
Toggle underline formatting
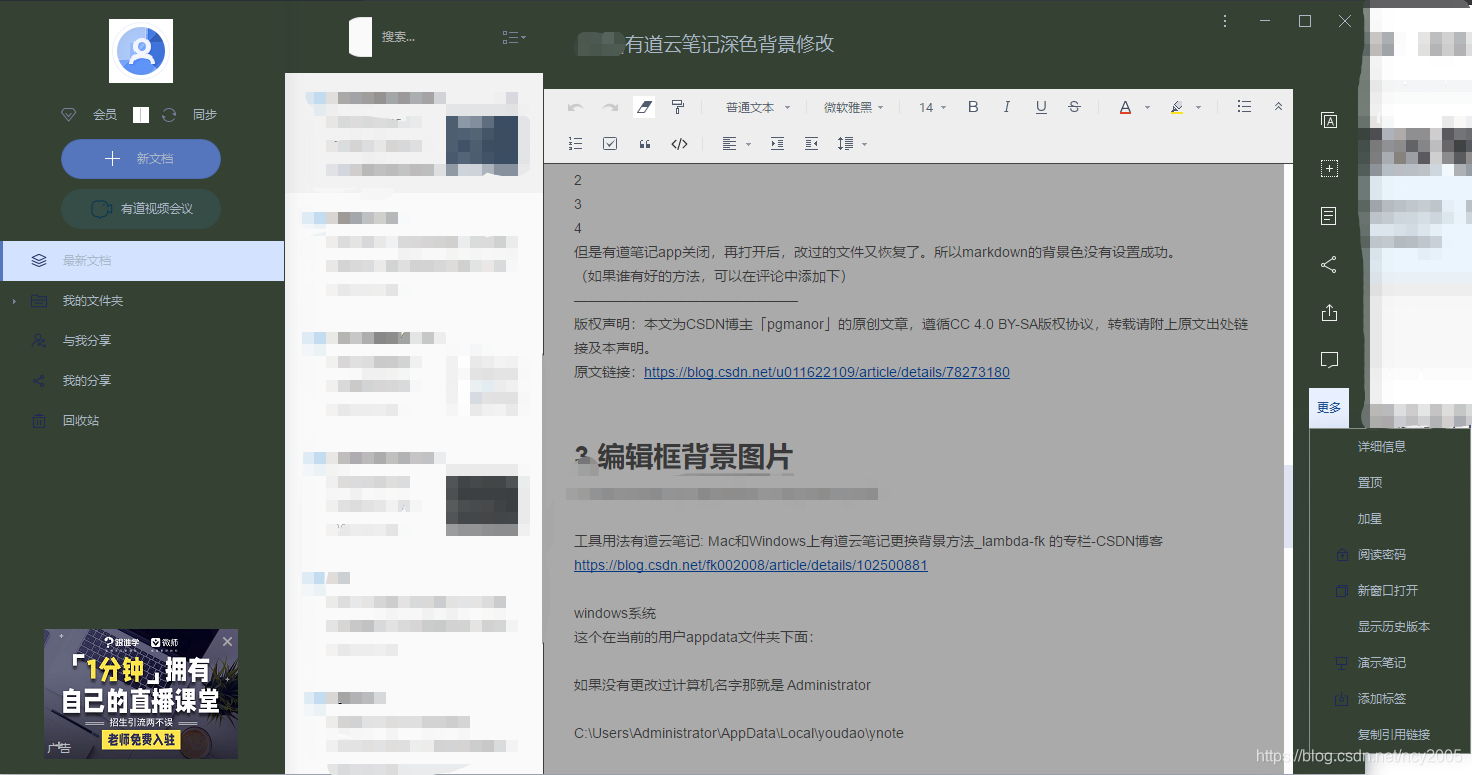coord(1040,106)
